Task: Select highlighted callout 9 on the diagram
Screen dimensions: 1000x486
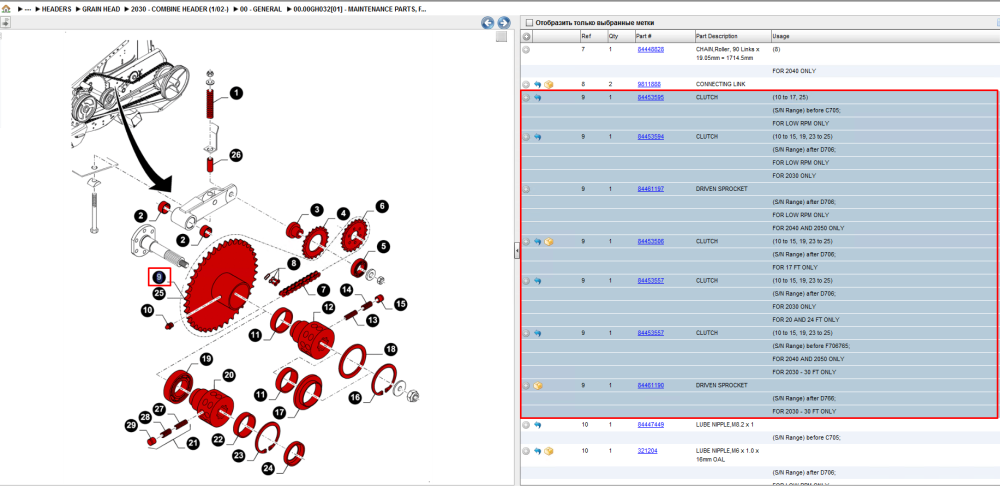Action: [x=159, y=277]
